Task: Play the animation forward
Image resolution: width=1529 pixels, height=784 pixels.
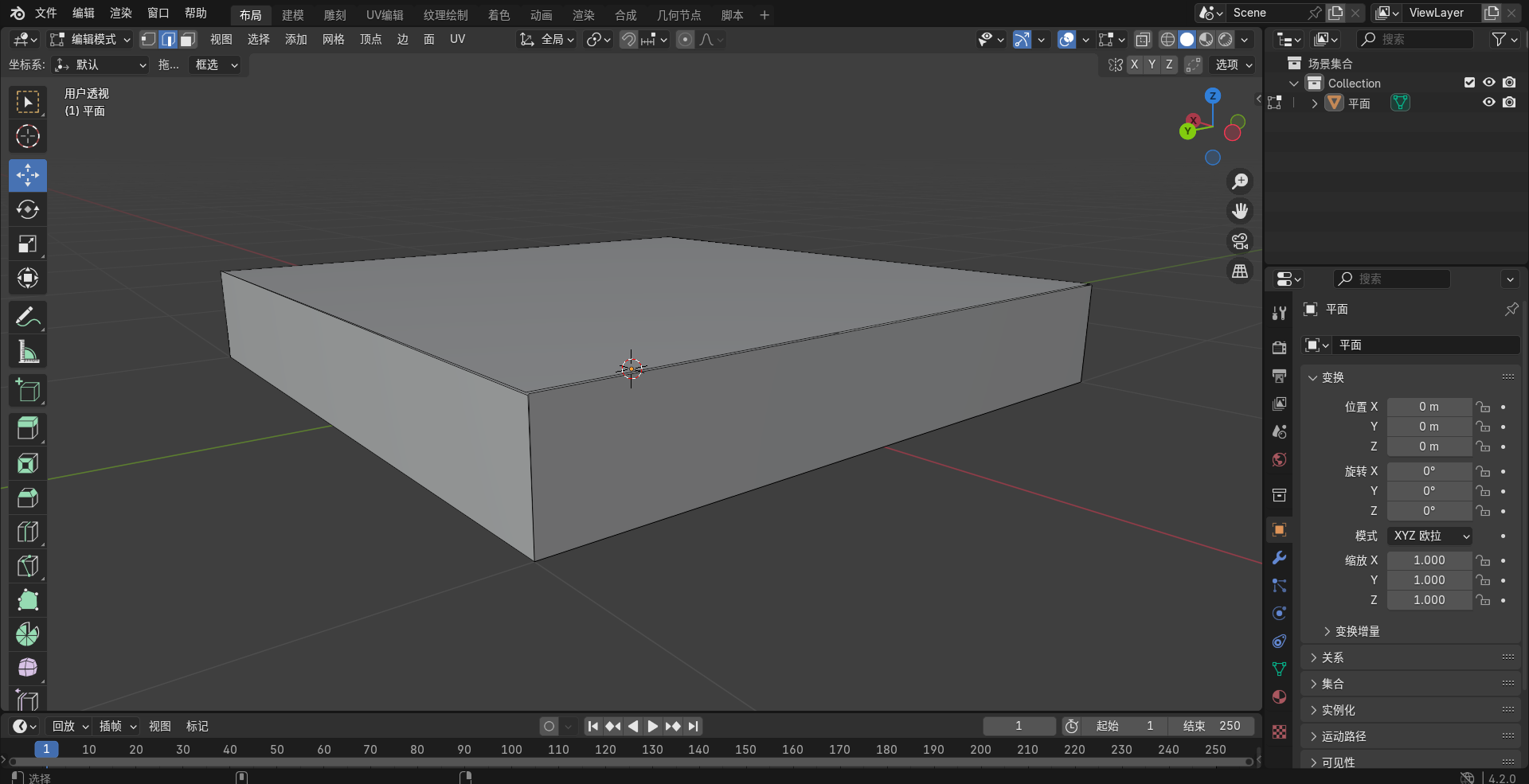Action: (x=652, y=726)
